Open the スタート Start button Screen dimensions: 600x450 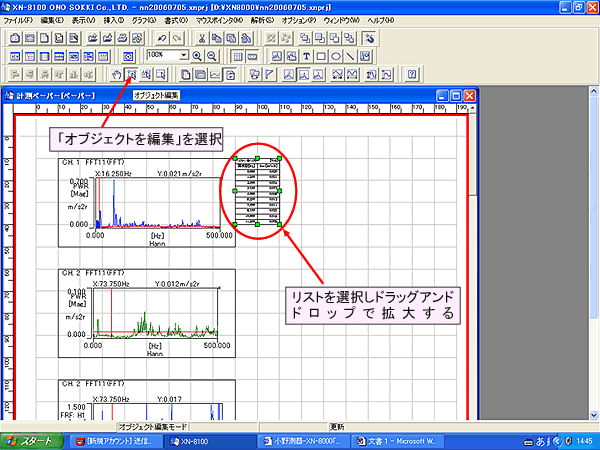coord(32,442)
